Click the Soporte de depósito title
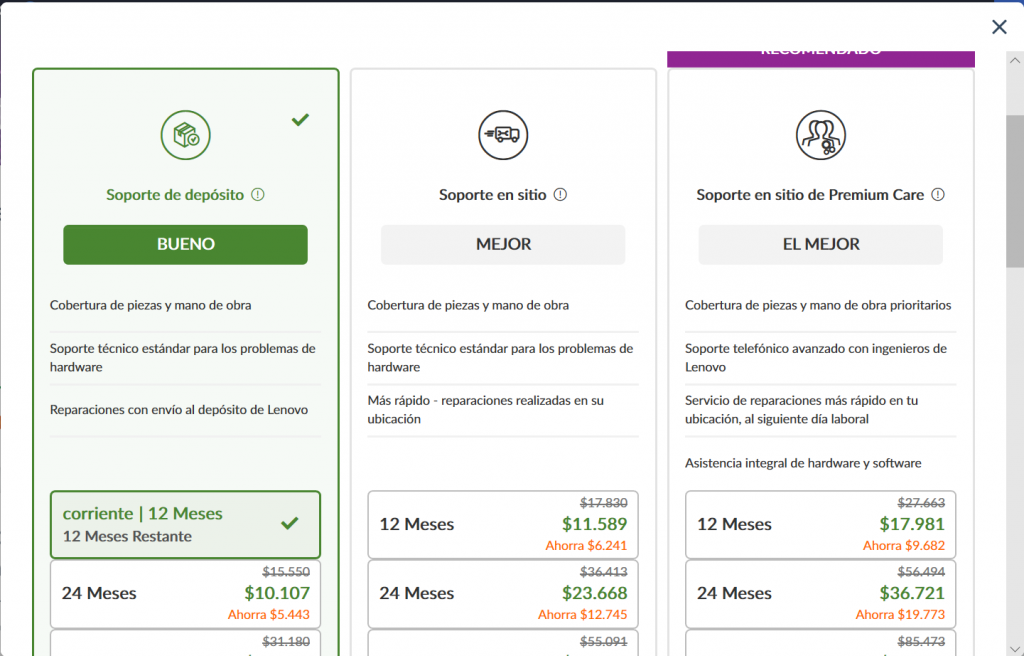 (x=175, y=195)
